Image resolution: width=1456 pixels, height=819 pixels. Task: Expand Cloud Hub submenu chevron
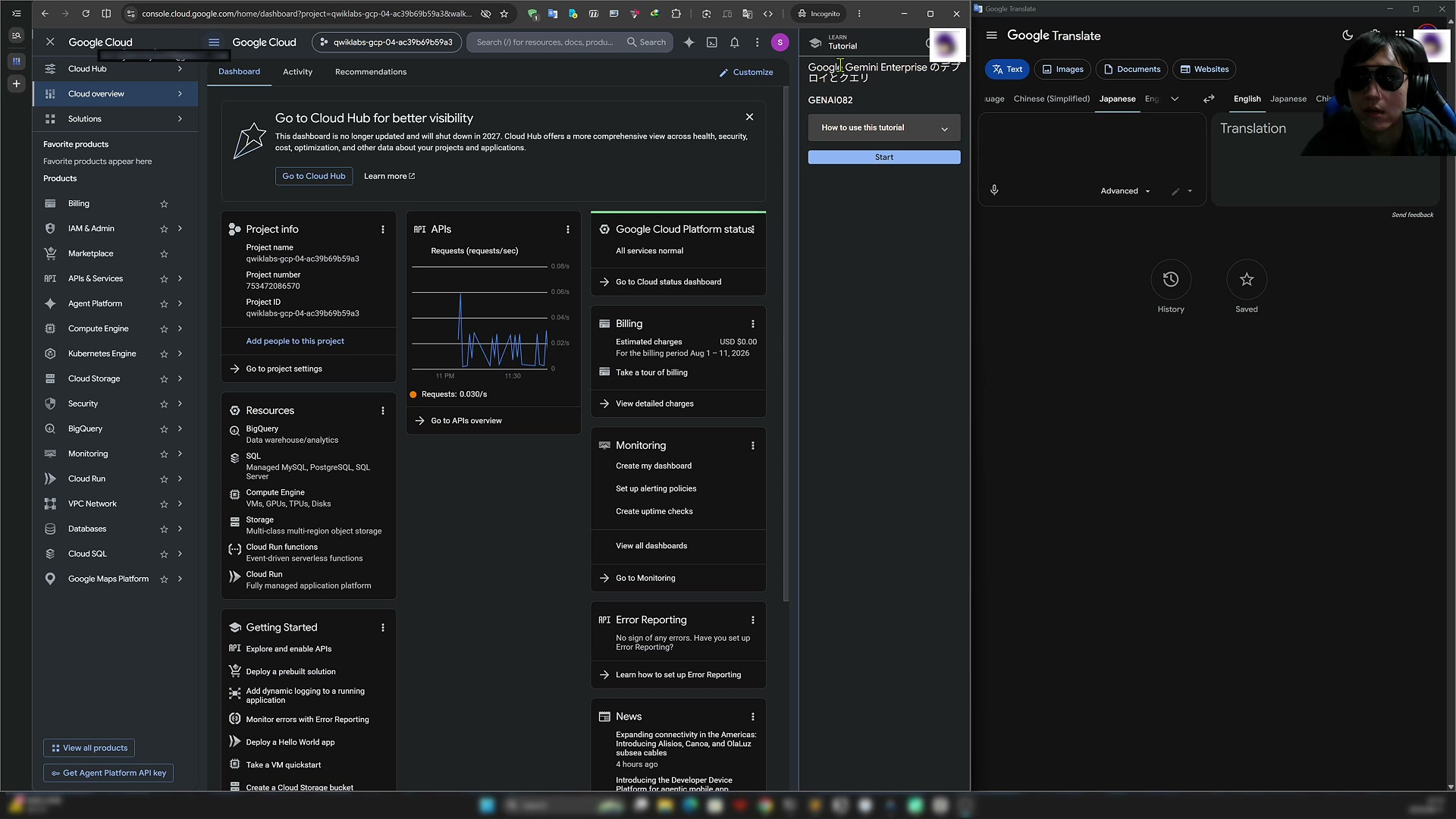coord(180,69)
